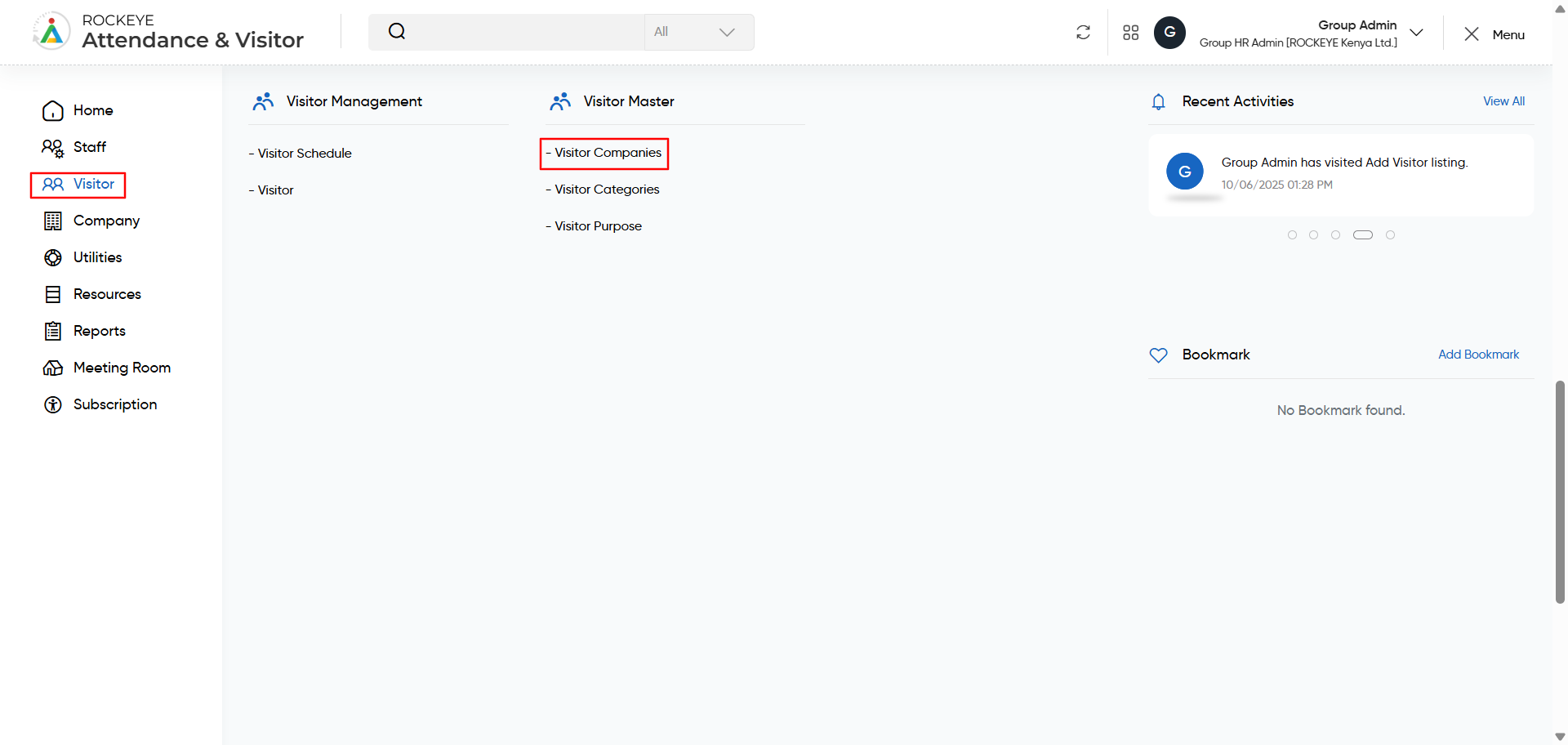Viewport: 1568px width, 745px height.
Task: Close the menu with the X icon
Action: (1472, 33)
